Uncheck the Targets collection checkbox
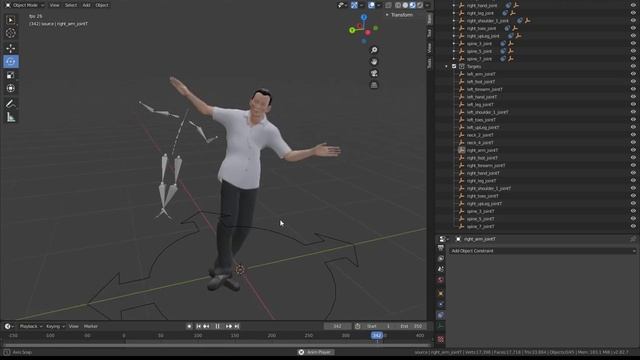Viewport: 640px width, 360px height. pyautogui.click(x=454, y=66)
